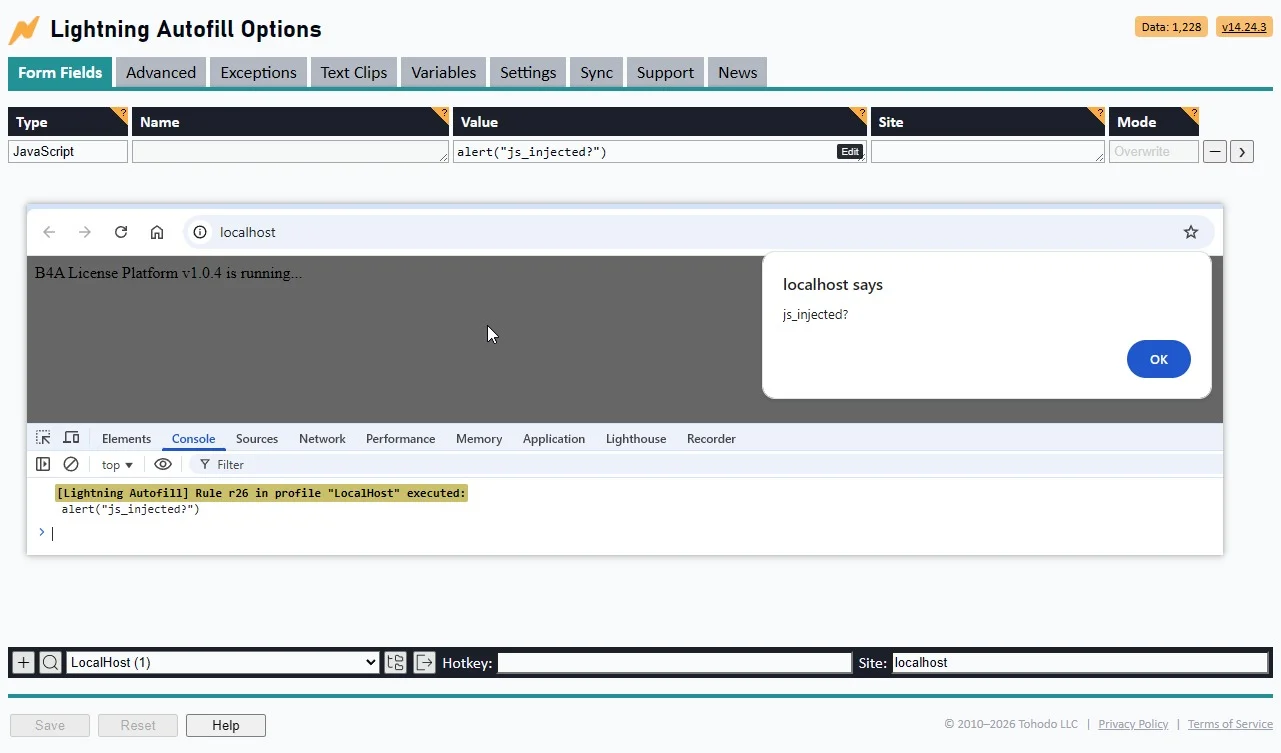Viewport: 1281px width, 753px height.
Task: Open the LocalHost (1) profile dropdown
Action: [x=223, y=662]
